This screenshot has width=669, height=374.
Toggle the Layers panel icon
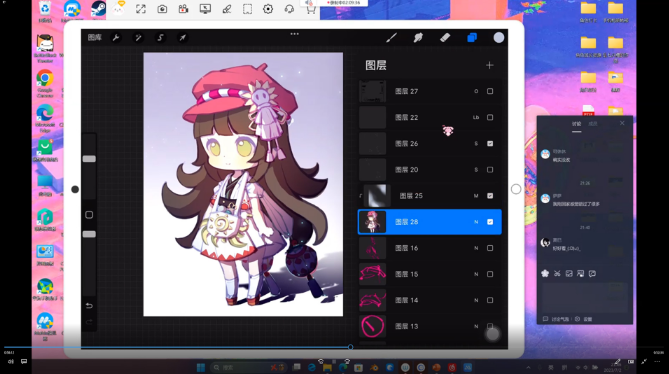472,38
